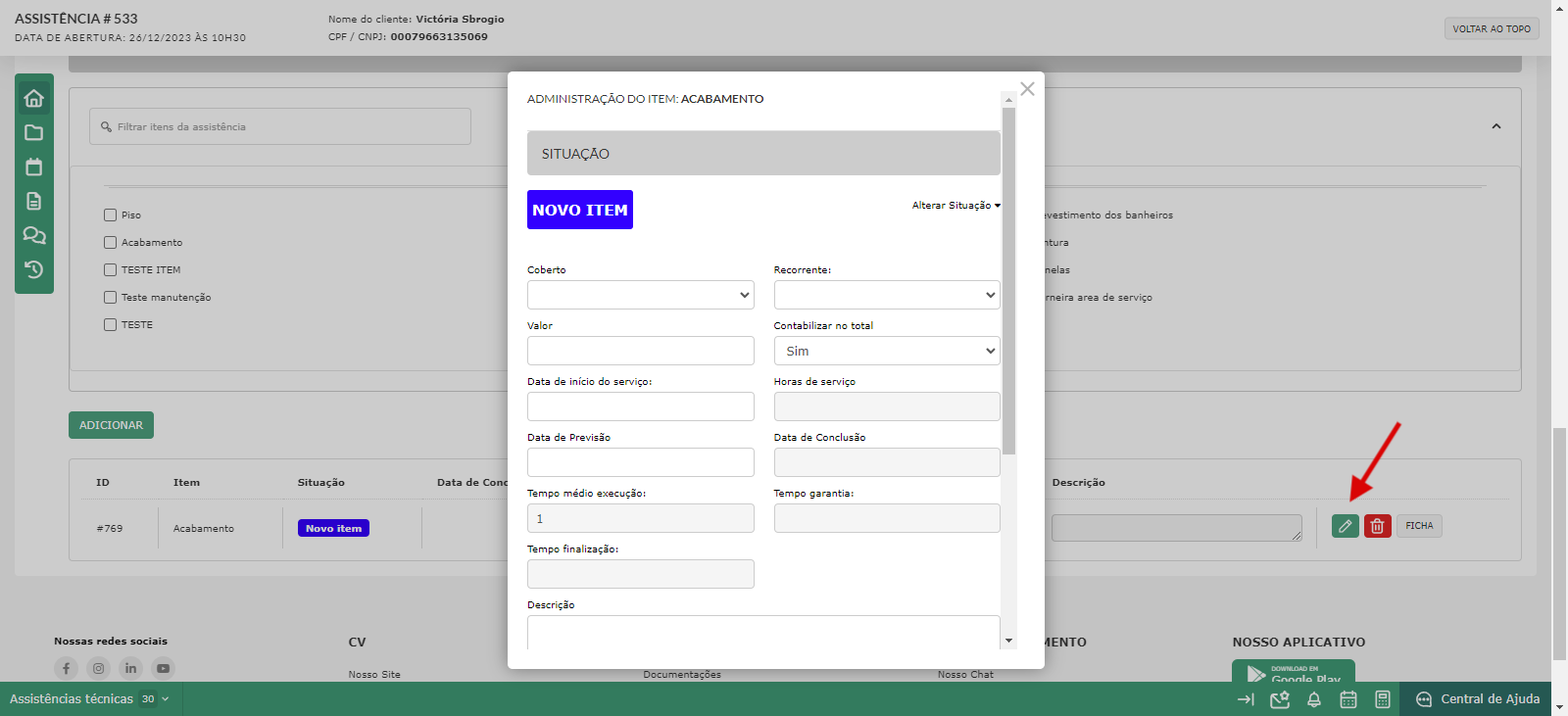
Task: Click the modal scrollbar down arrow
Action: [1008, 641]
